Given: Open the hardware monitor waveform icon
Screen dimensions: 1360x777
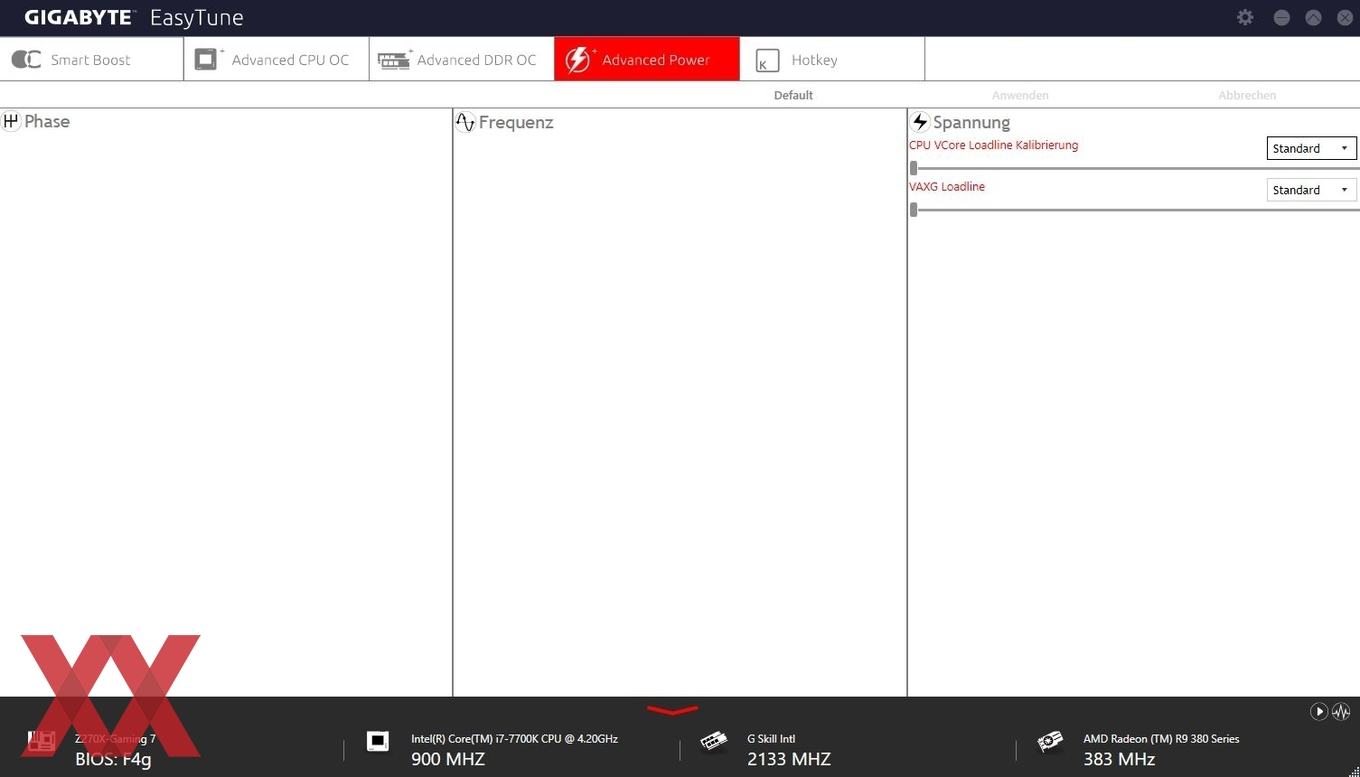Looking at the screenshot, I should tap(1341, 711).
